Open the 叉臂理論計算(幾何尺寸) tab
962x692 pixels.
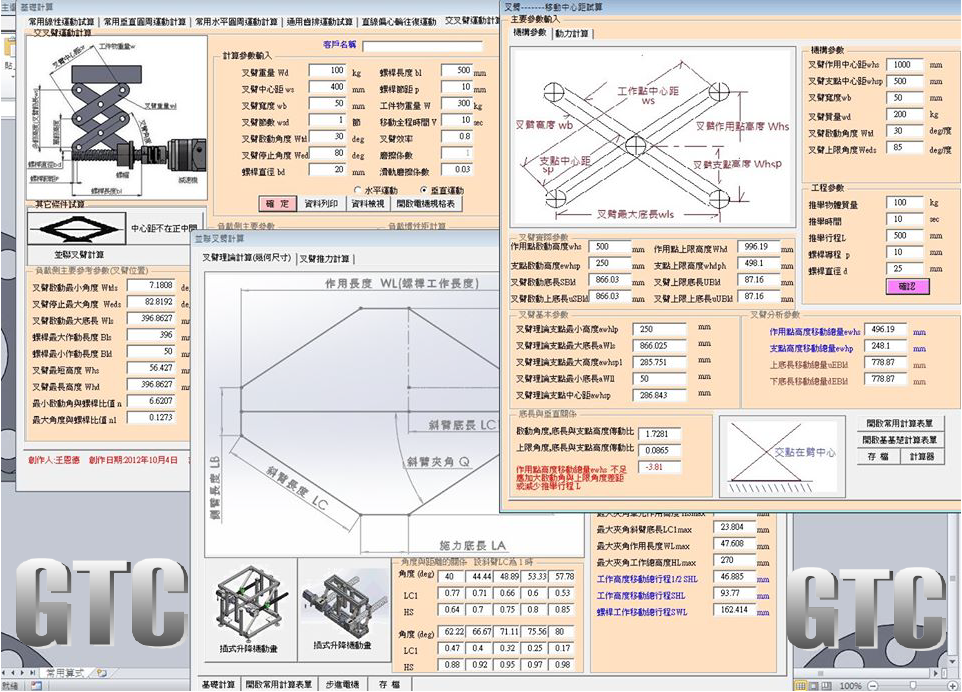247,258
